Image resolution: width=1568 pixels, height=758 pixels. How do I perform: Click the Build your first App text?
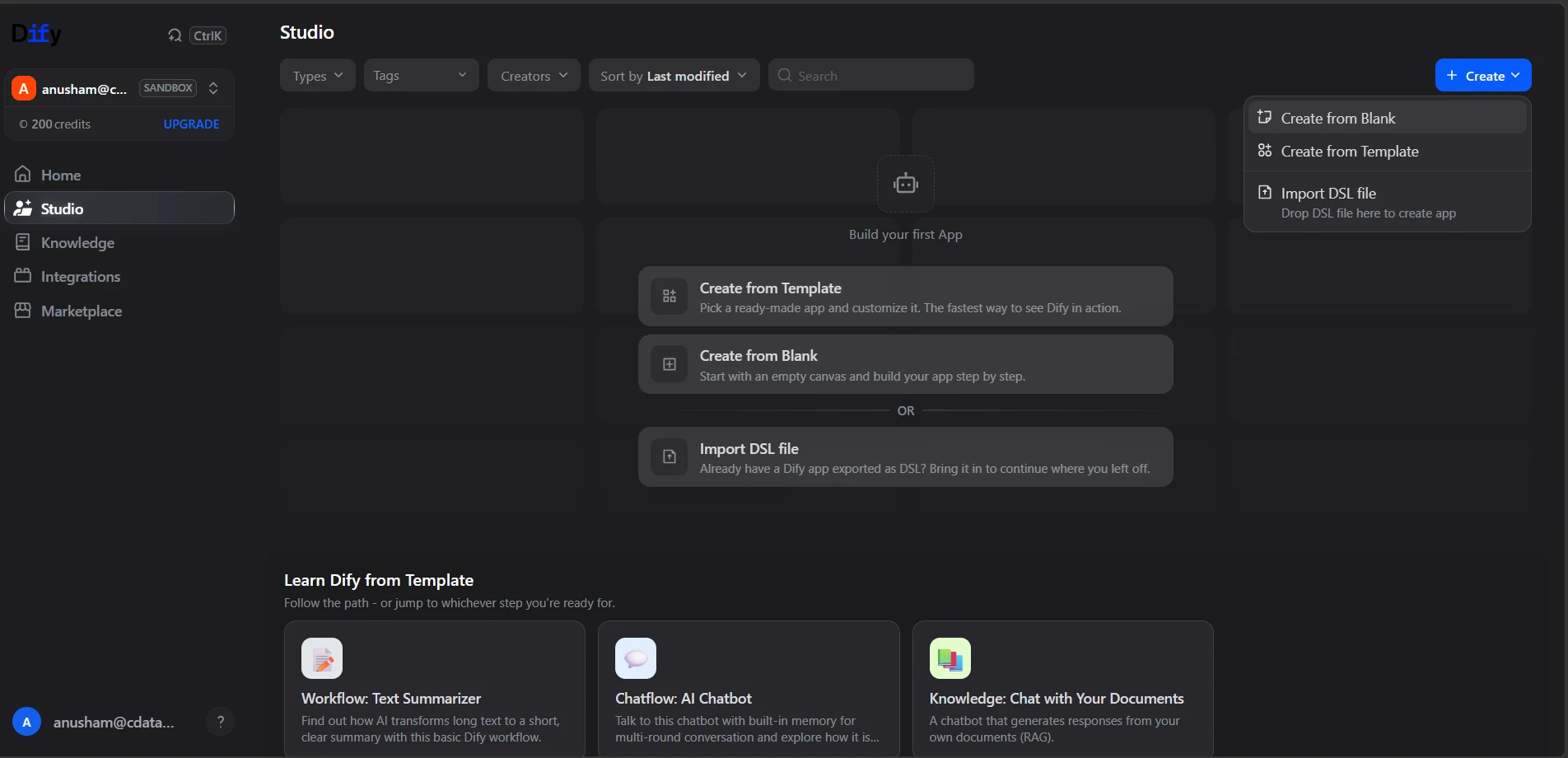906,234
